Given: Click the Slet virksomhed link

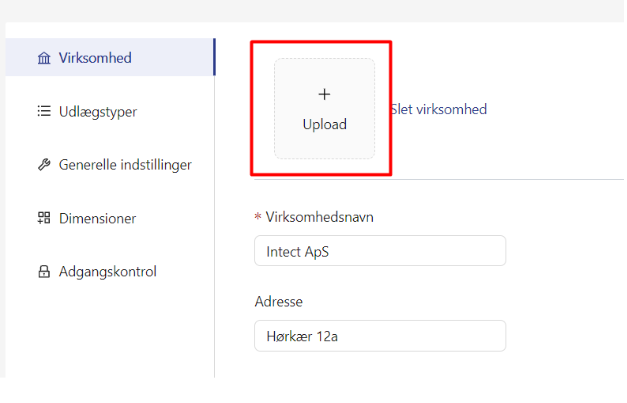Looking at the screenshot, I should 439,109.
